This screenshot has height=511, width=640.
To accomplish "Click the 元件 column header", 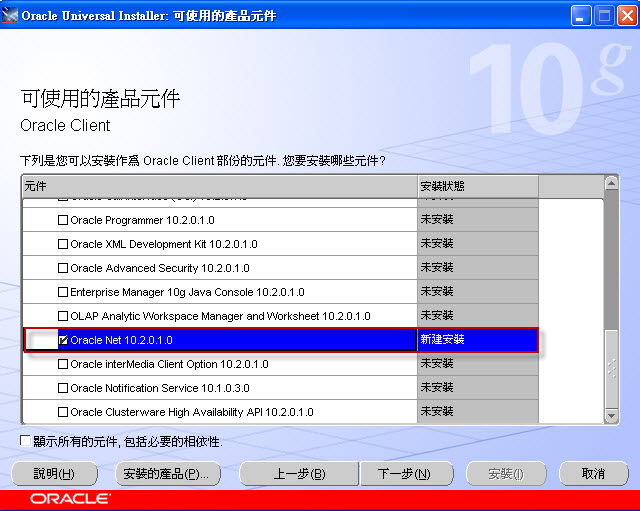I will pyautogui.click(x=220, y=187).
